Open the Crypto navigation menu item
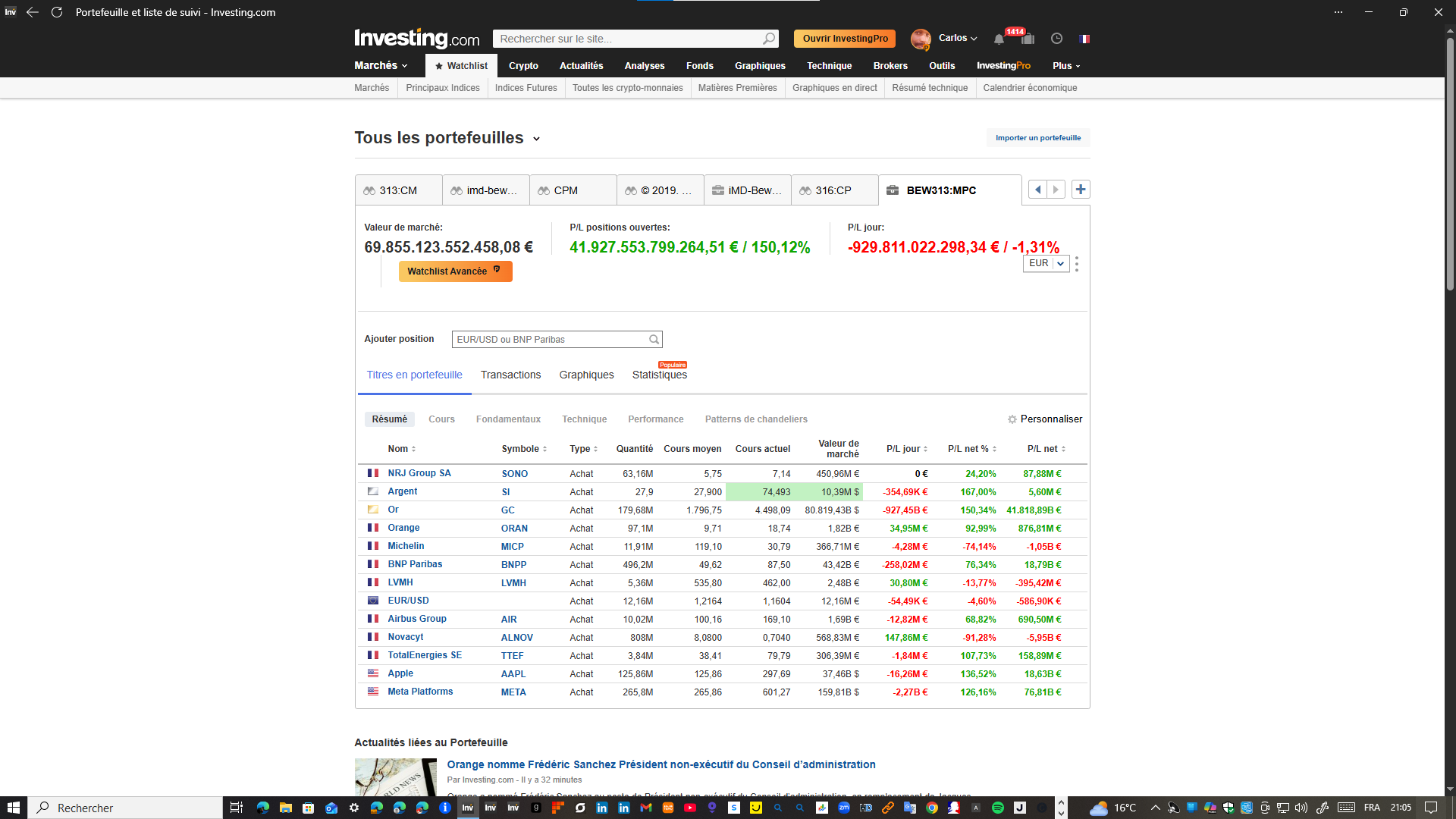The image size is (1456, 819). [523, 66]
